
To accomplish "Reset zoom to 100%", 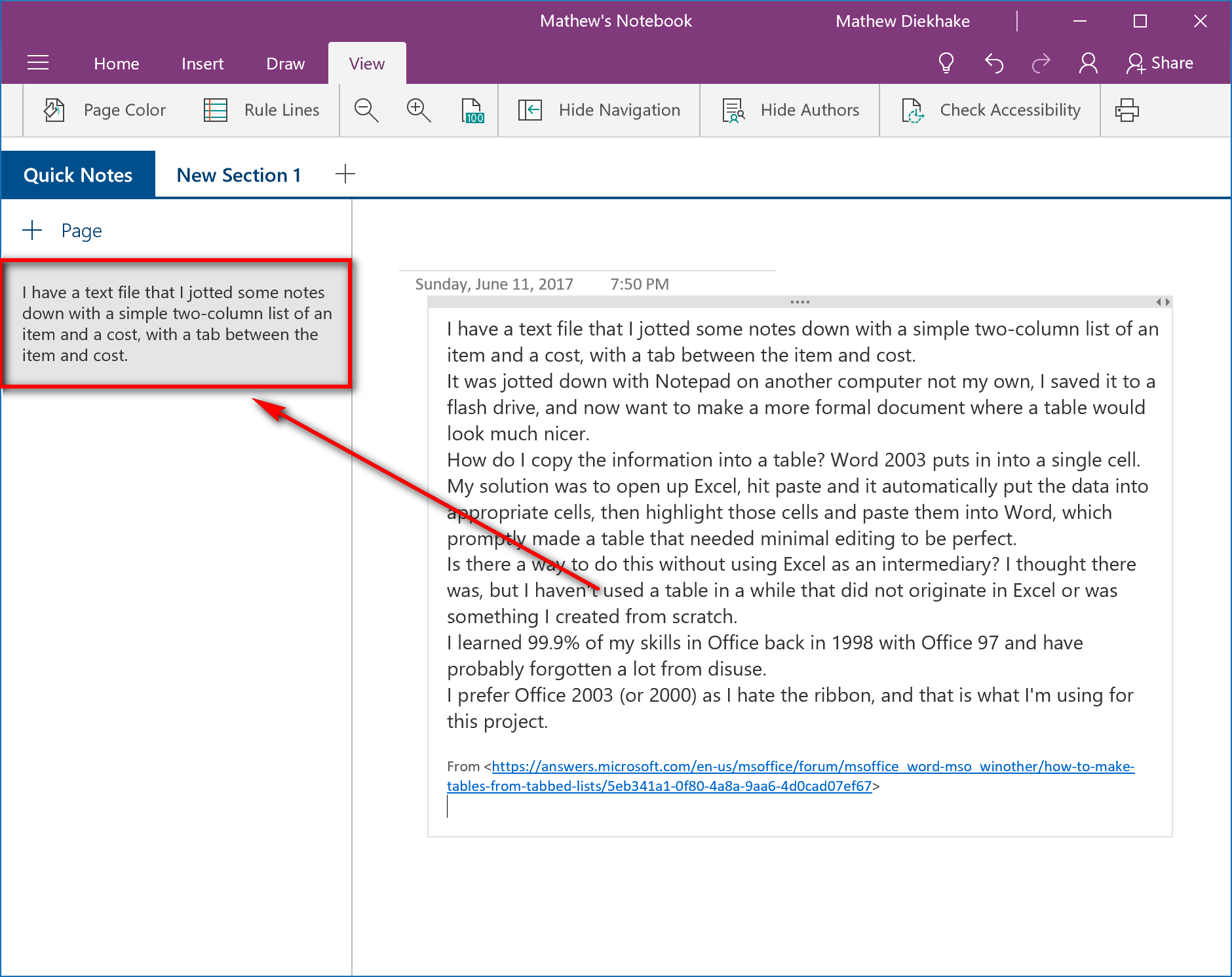I will click(472, 110).
